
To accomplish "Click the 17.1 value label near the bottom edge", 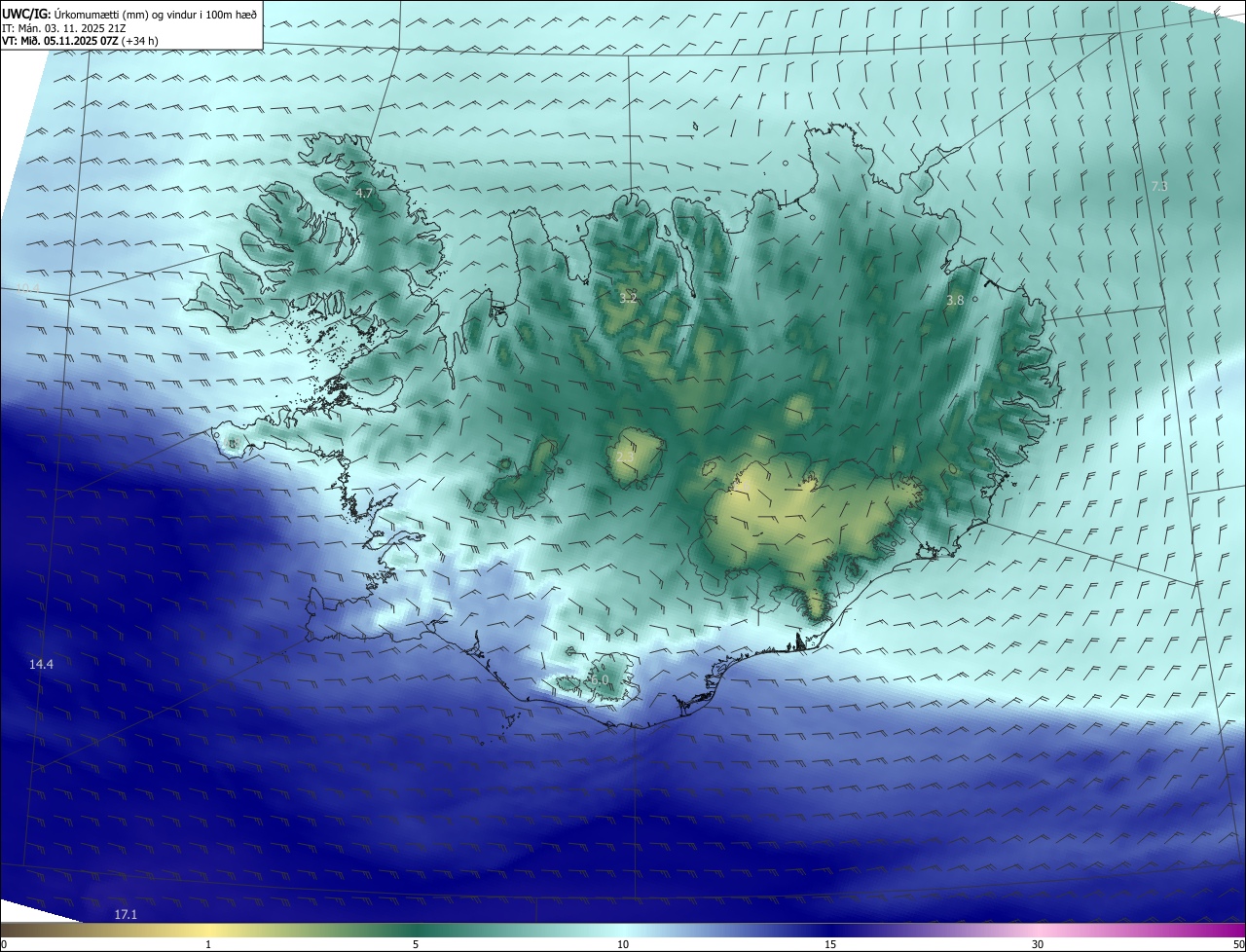I will [x=126, y=914].
